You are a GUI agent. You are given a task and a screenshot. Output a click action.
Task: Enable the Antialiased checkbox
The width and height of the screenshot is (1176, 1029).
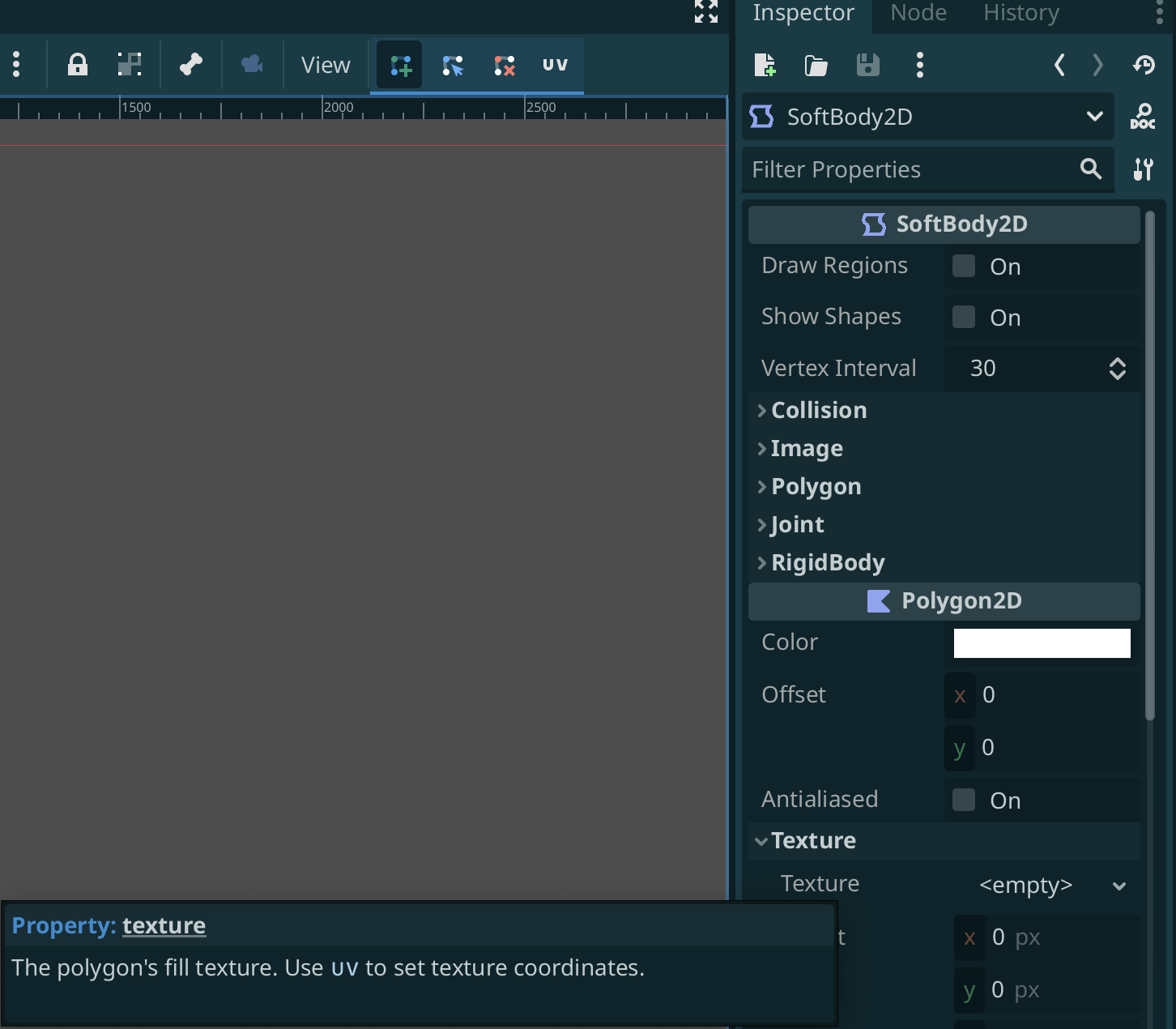[x=964, y=800]
